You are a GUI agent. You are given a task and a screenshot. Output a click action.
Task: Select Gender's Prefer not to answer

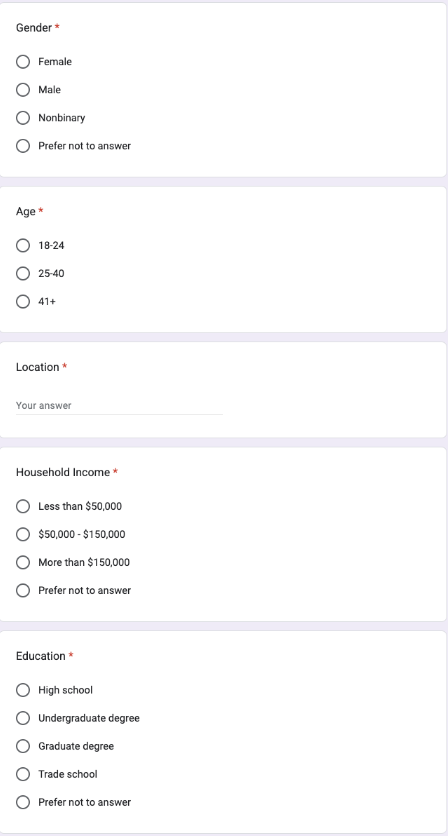click(x=23, y=146)
